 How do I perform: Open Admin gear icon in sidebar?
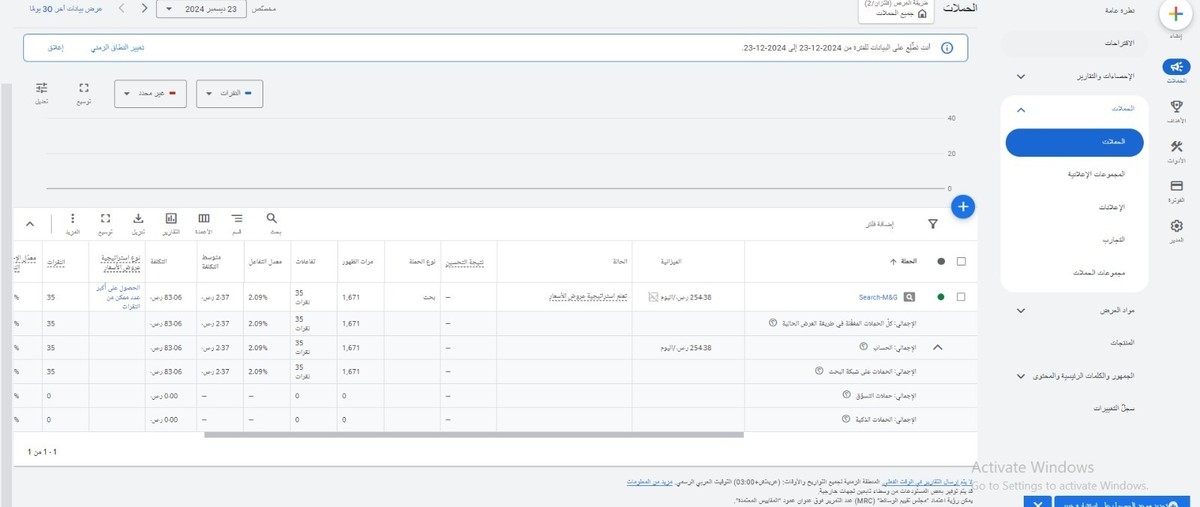point(1176,226)
